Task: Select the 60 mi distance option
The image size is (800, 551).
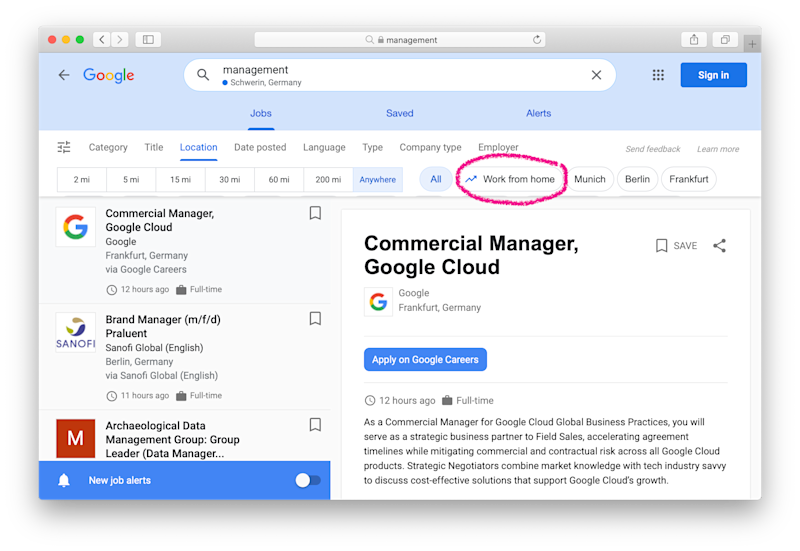Action: point(279,180)
